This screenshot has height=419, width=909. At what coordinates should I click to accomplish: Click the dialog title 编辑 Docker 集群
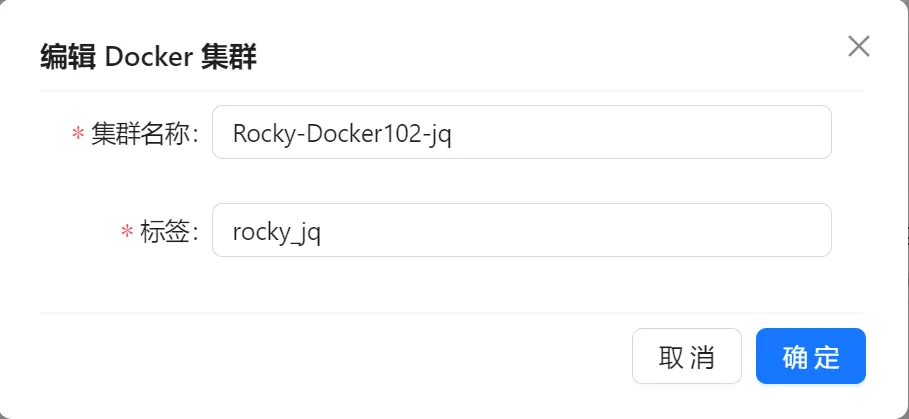coord(148,57)
